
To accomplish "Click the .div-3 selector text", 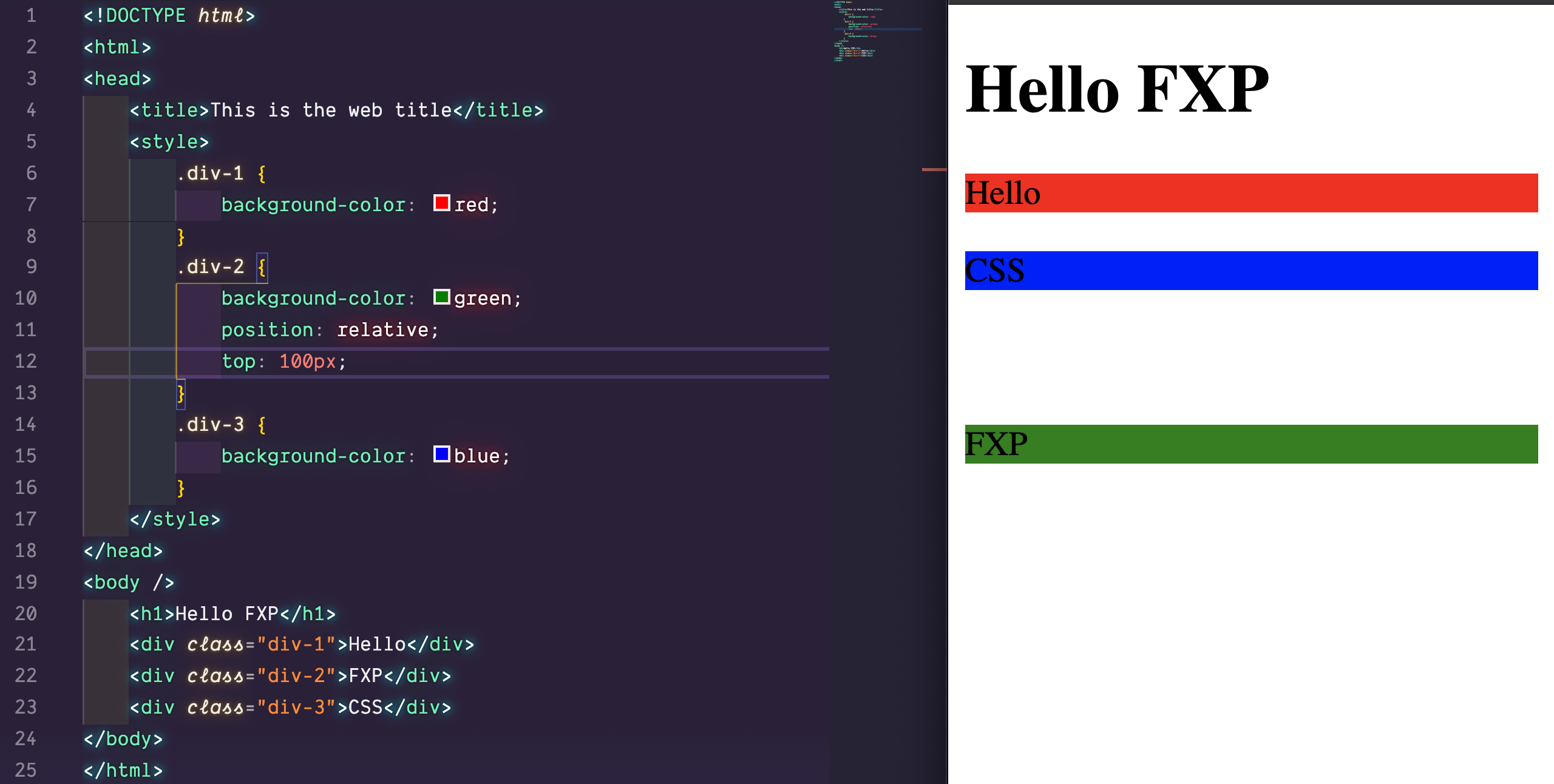I will tap(211, 425).
